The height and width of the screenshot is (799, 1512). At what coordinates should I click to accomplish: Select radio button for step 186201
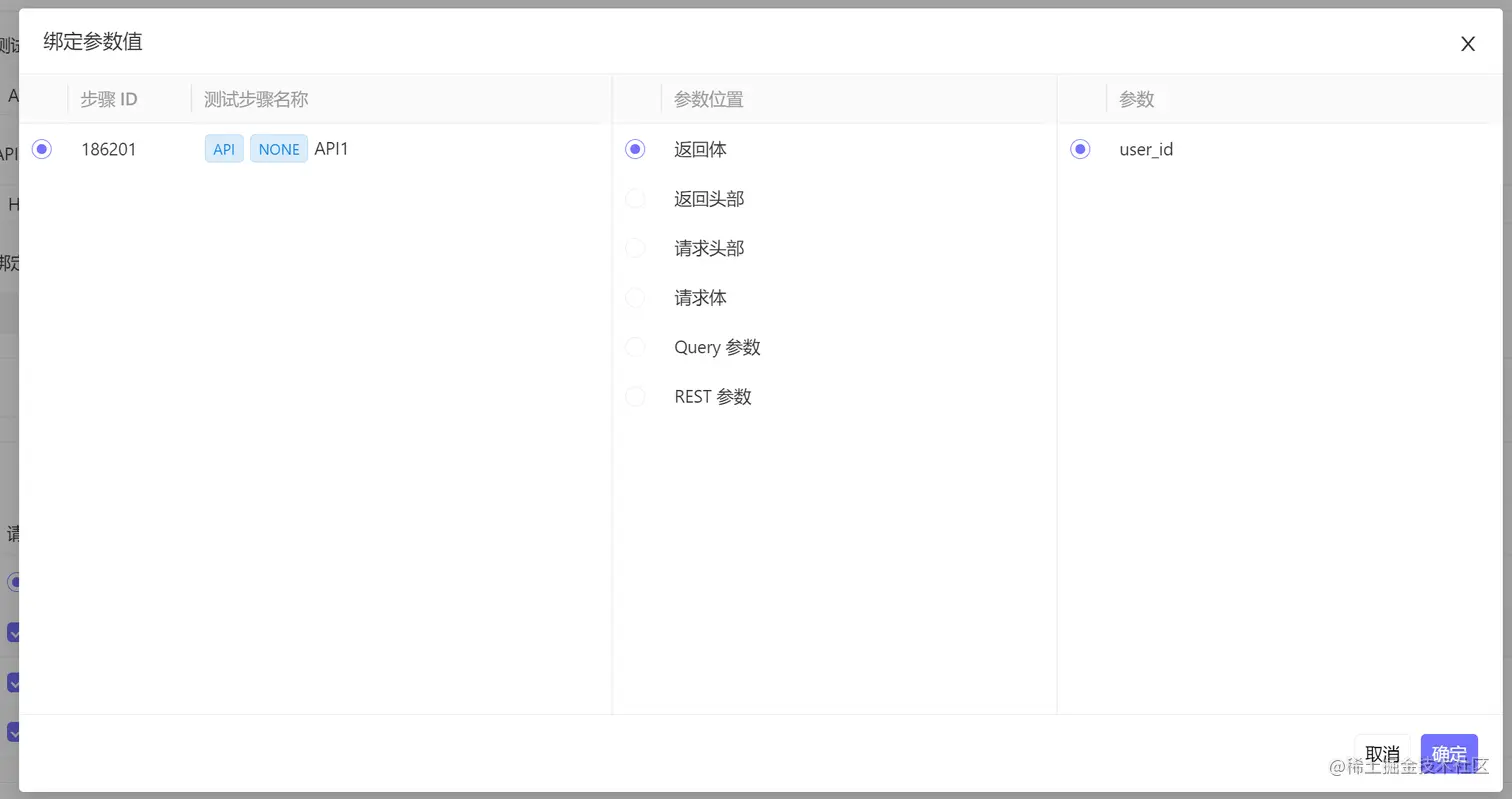42,149
